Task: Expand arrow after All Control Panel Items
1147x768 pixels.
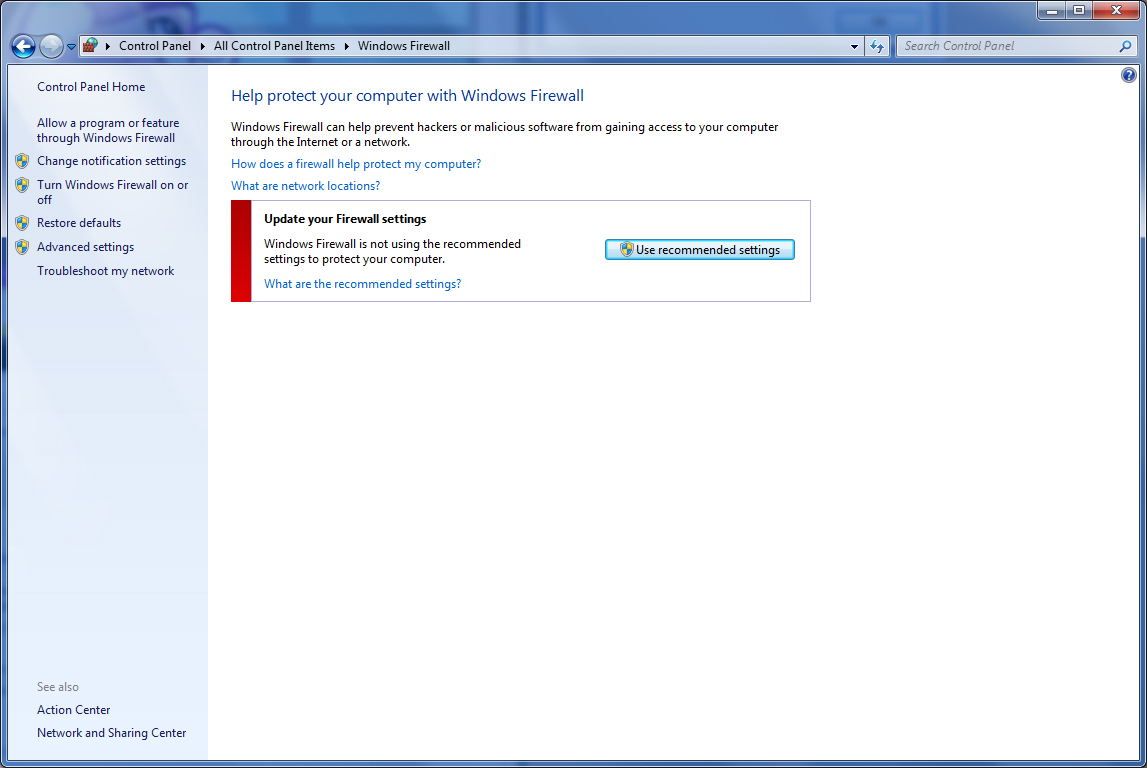Action: pos(347,46)
